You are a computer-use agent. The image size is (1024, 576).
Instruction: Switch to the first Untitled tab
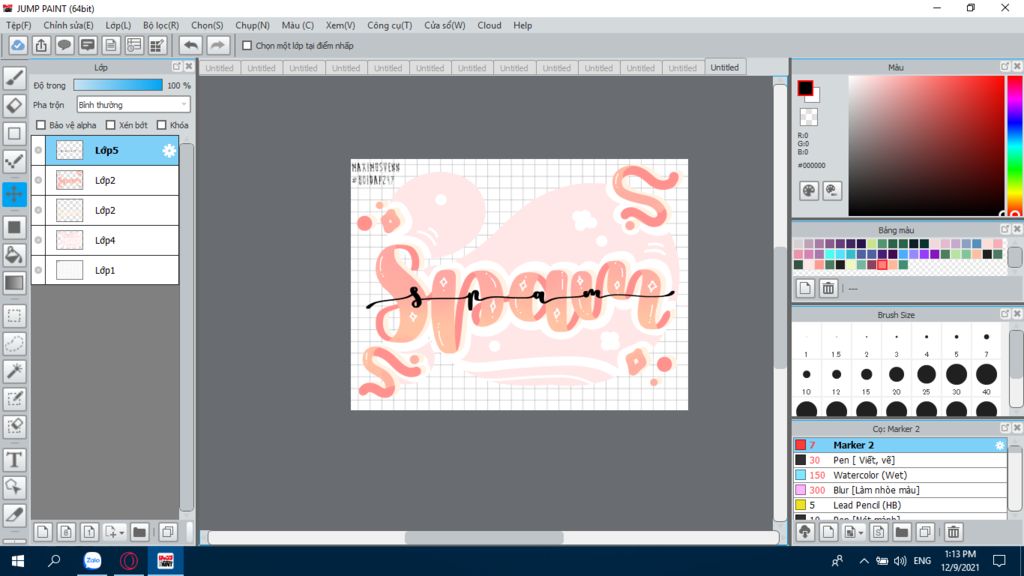pyautogui.click(x=219, y=68)
